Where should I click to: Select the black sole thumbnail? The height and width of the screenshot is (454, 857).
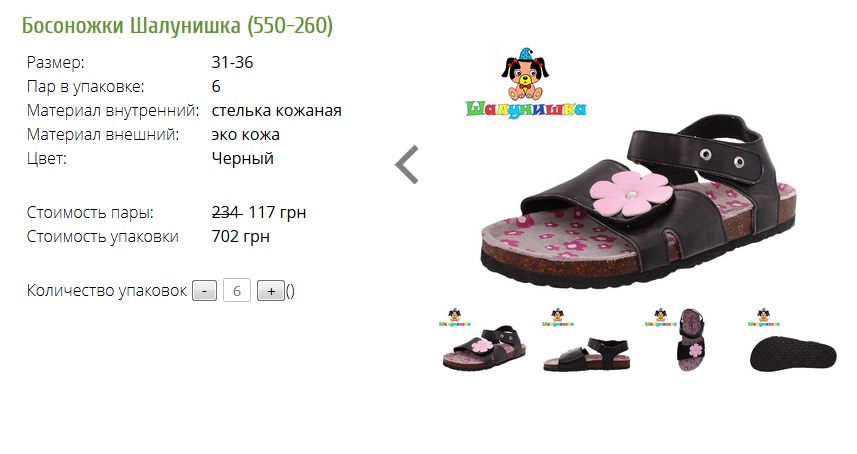(792, 341)
